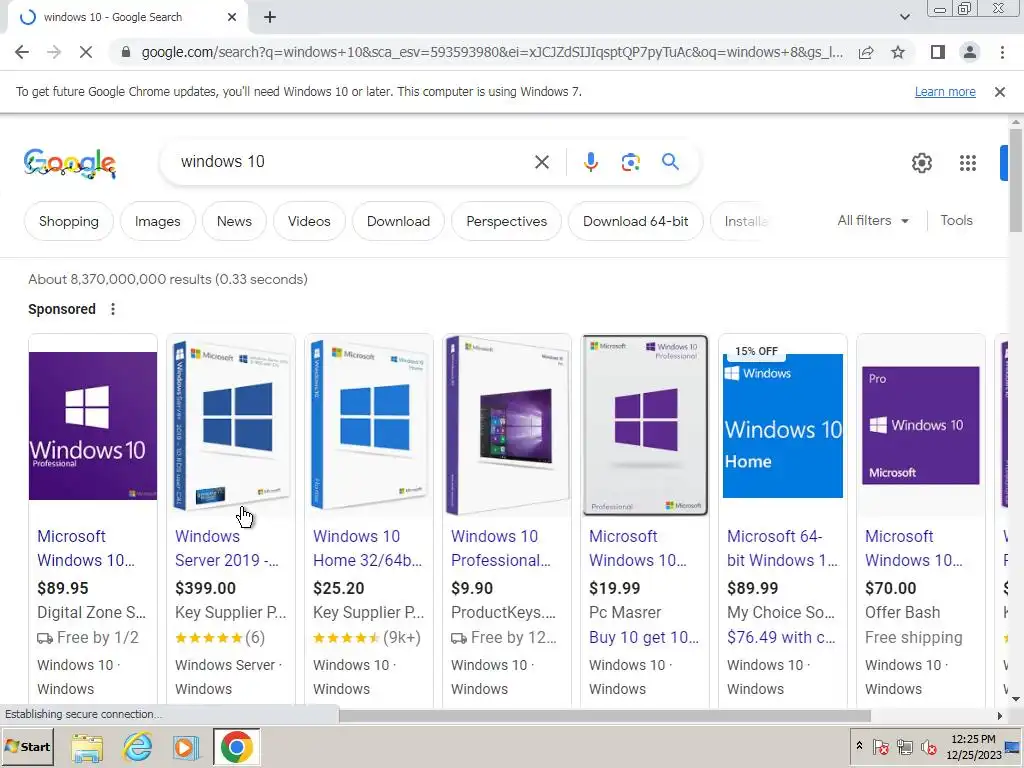Click the vertical page scrollbar thumb

1016,180
